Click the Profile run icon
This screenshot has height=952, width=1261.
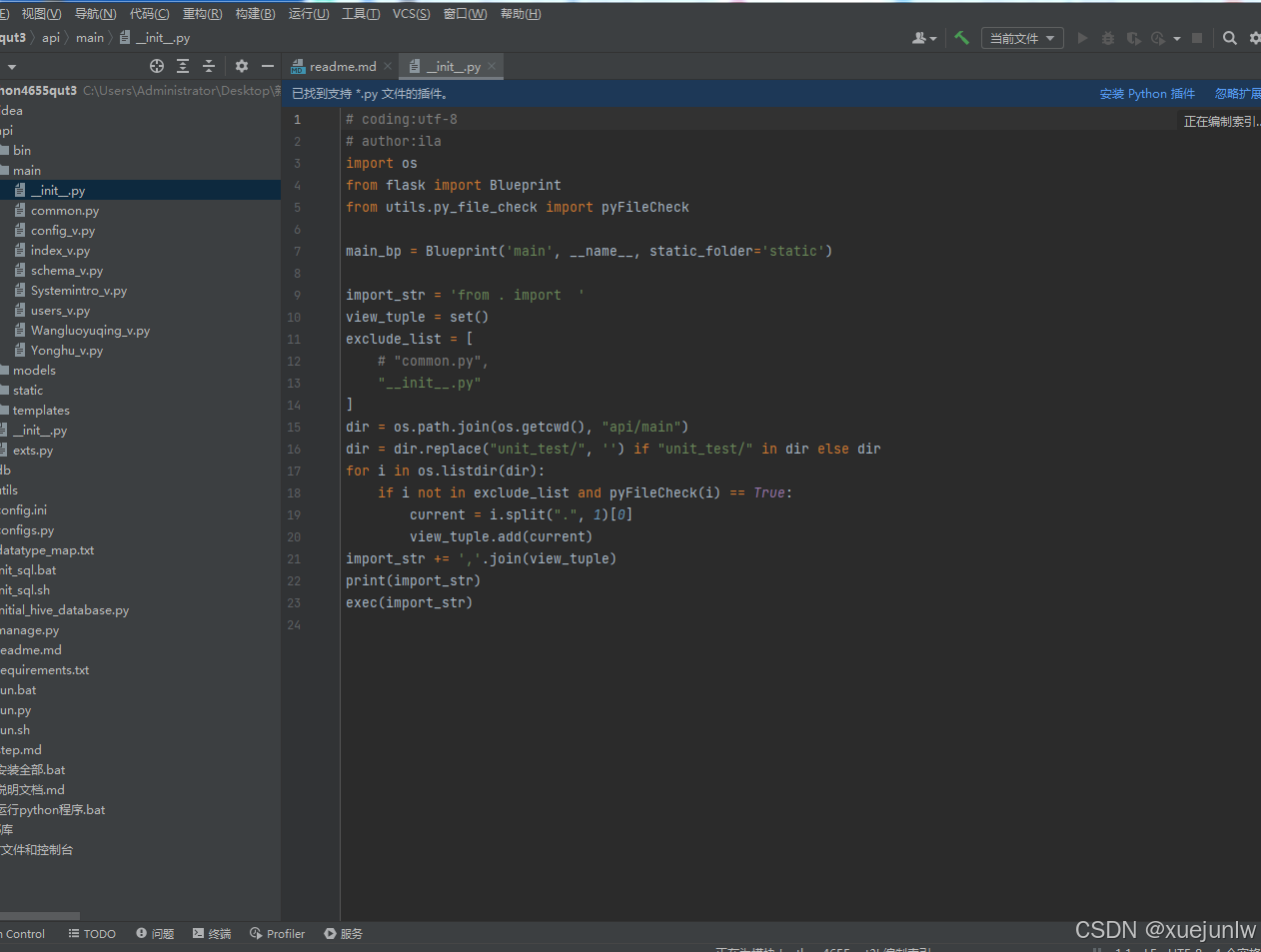click(x=1158, y=38)
